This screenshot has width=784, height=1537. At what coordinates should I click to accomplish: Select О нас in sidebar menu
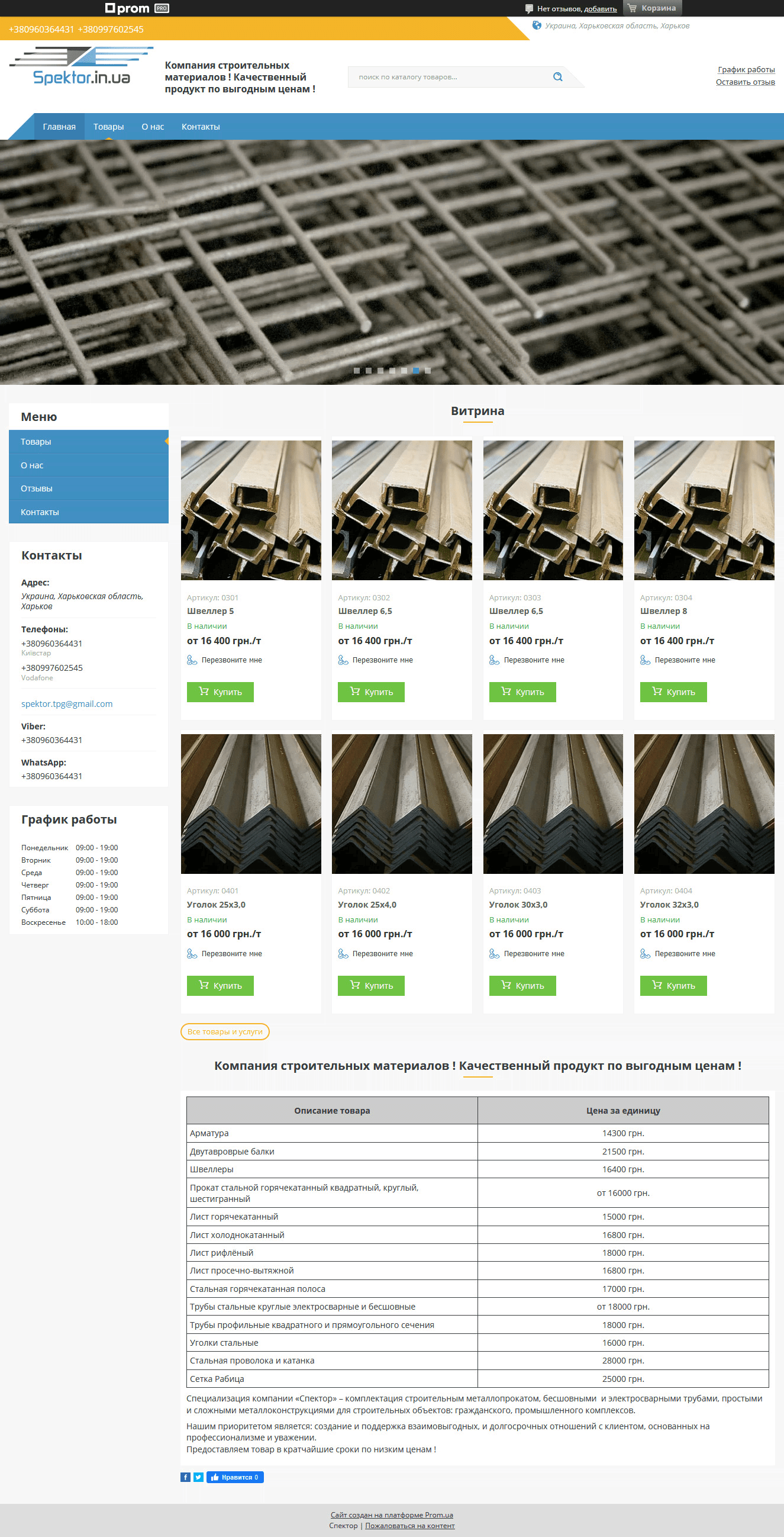tap(32, 465)
